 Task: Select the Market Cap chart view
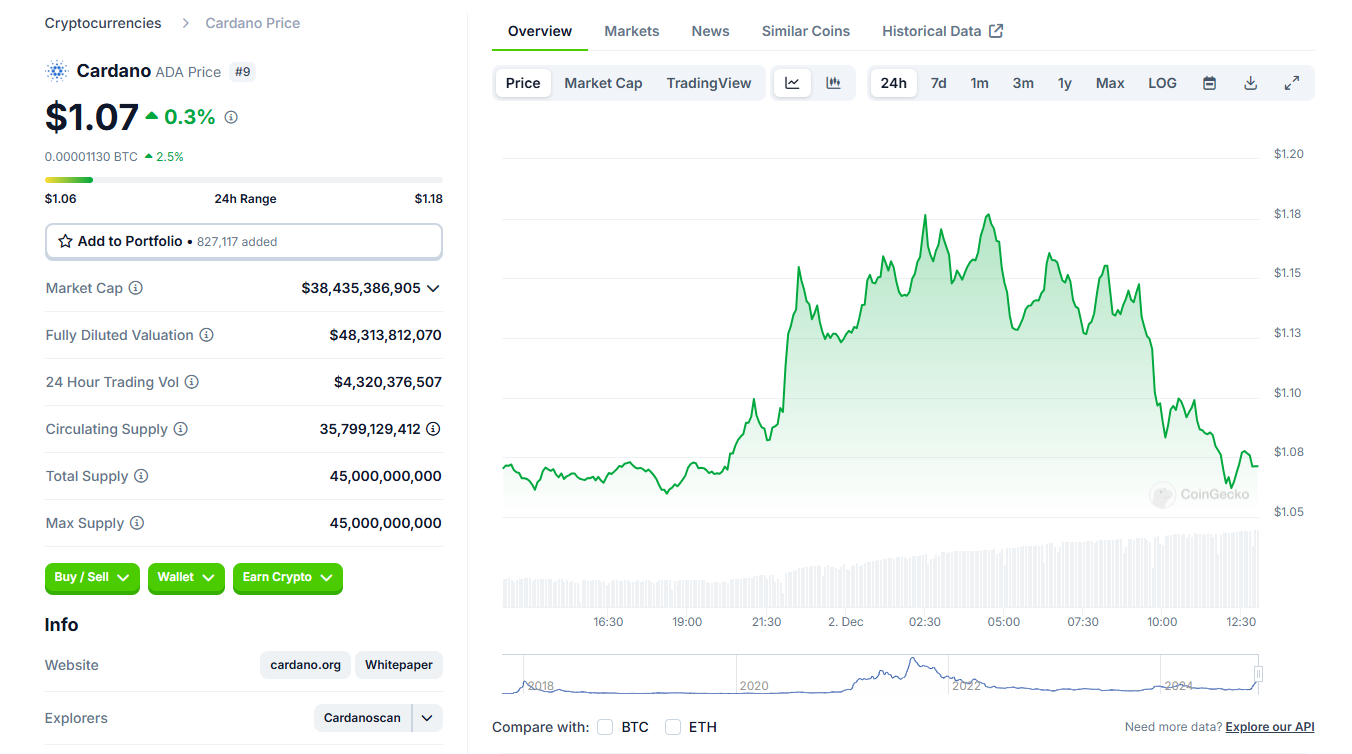[x=603, y=83]
